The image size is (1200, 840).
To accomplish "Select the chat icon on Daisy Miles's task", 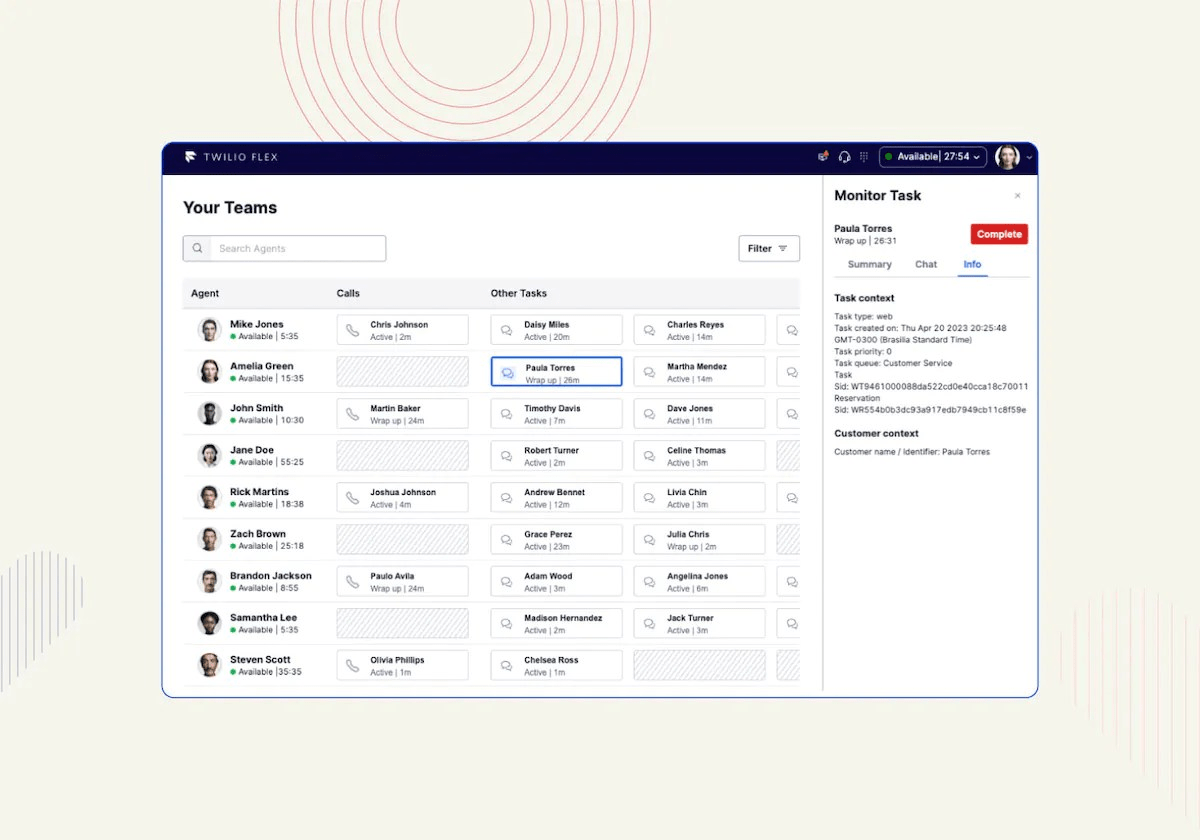I will [x=508, y=329].
